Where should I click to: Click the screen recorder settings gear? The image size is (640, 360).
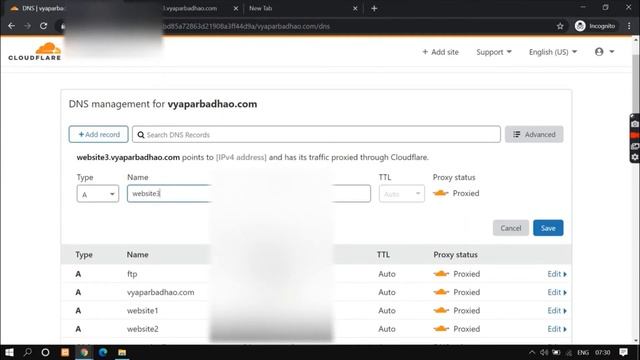pyautogui.click(x=635, y=157)
